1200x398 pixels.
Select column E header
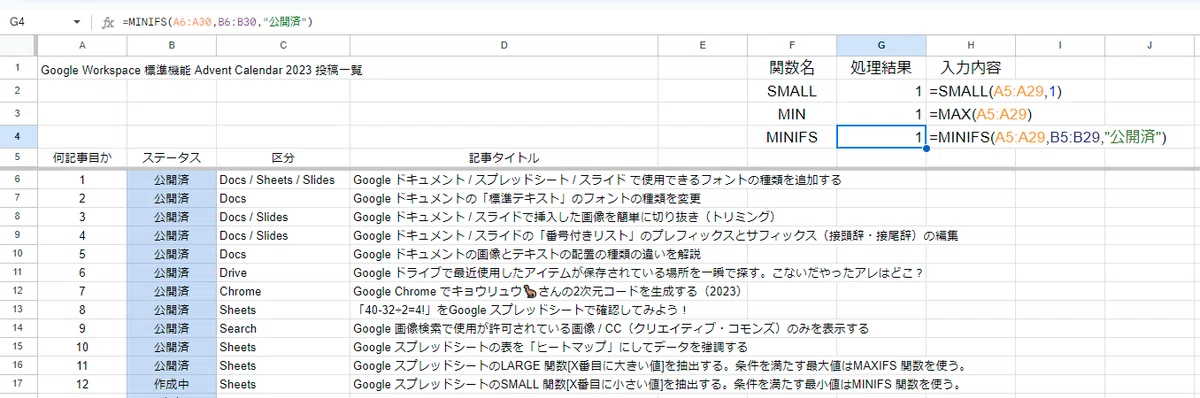point(703,45)
